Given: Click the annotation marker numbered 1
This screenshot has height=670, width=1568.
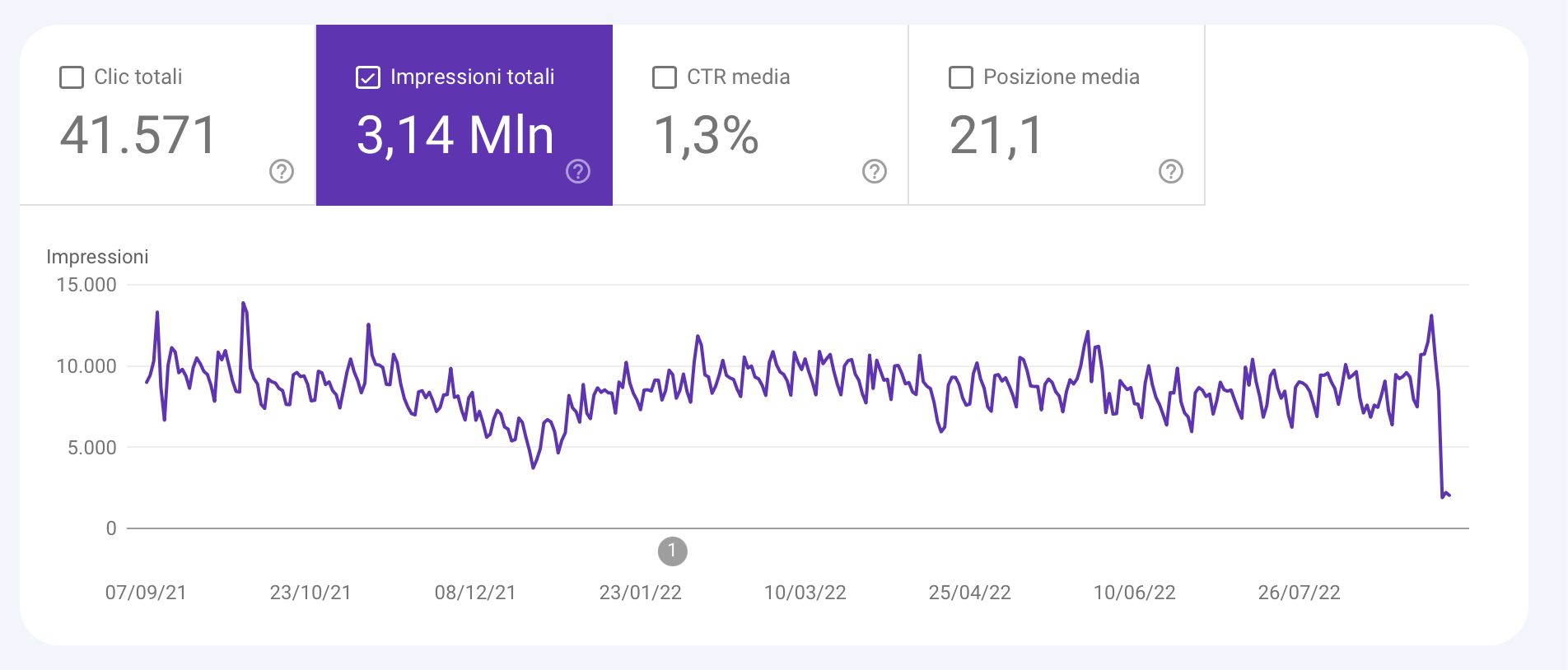Looking at the screenshot, I should 672,551.
